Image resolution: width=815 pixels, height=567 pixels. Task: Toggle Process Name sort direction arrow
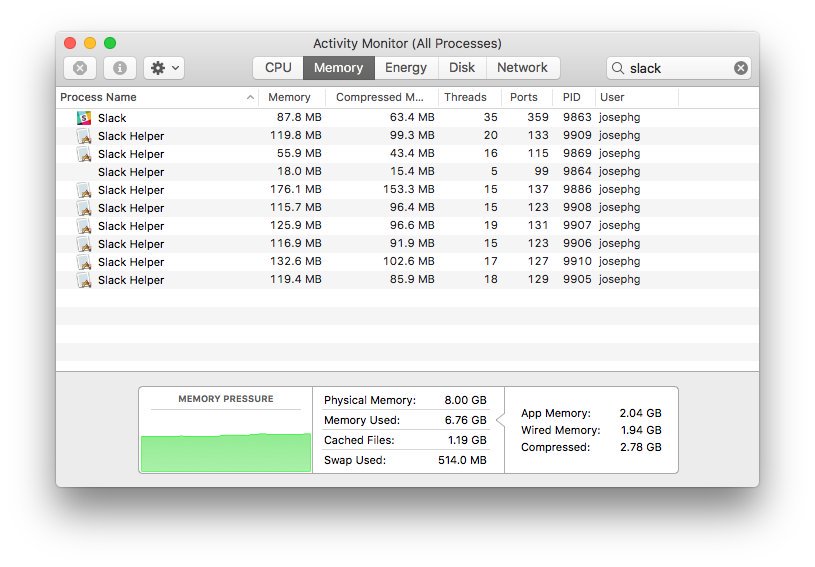(250, 97)
